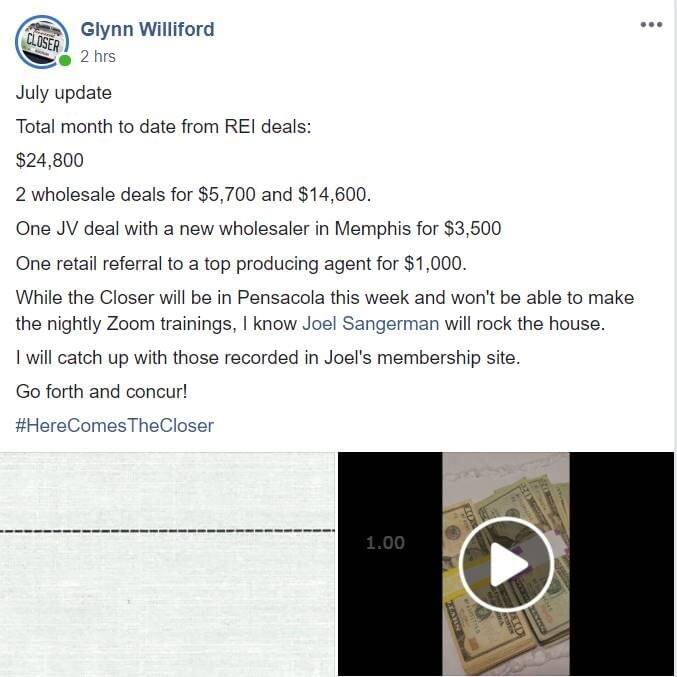This screenshot has height=677, width=677.
Task: Click the Closer license plate profile picture
Action: (x=41, y=42)
